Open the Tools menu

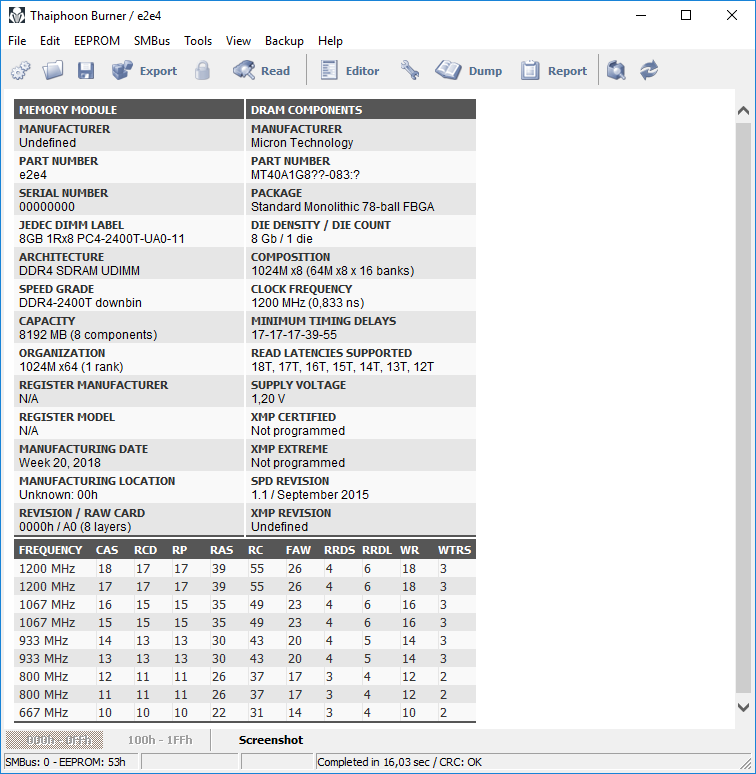click(198, 41)
